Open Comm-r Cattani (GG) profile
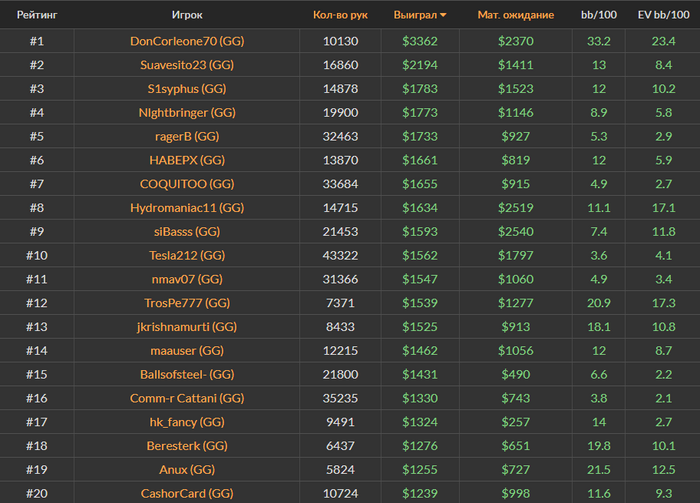 pos(187,398)
